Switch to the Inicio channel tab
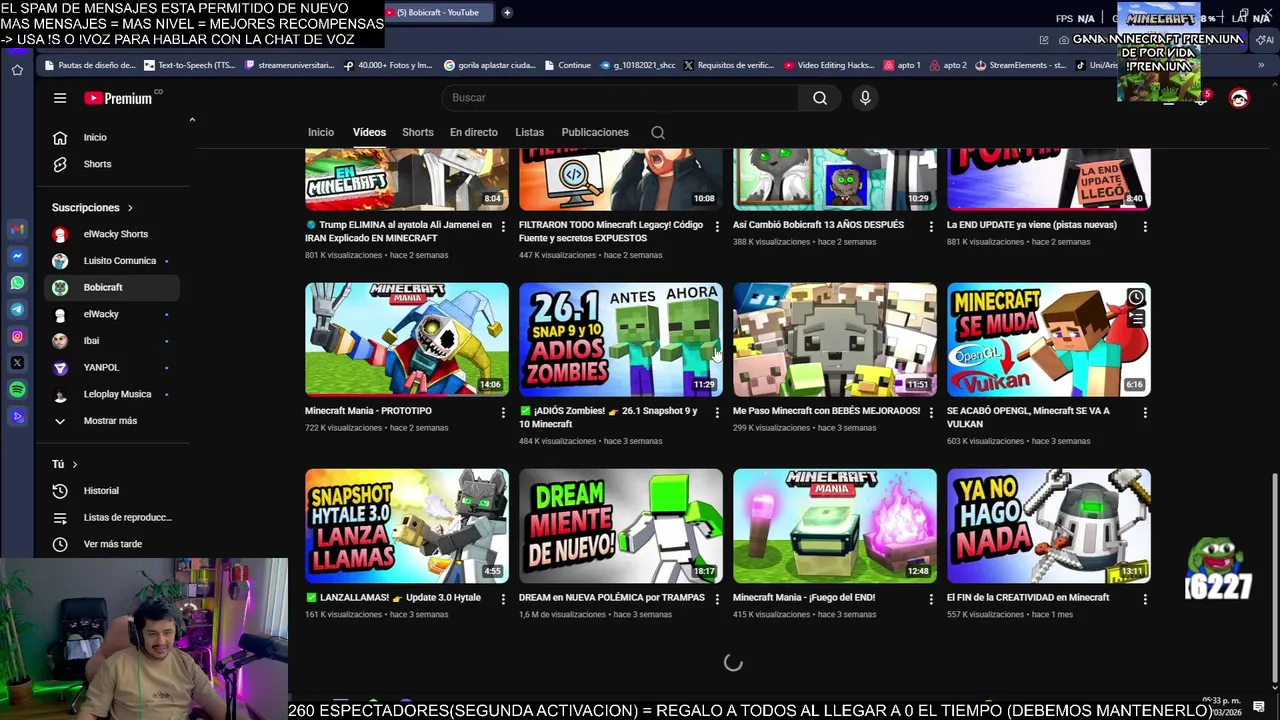 (321, 132)
